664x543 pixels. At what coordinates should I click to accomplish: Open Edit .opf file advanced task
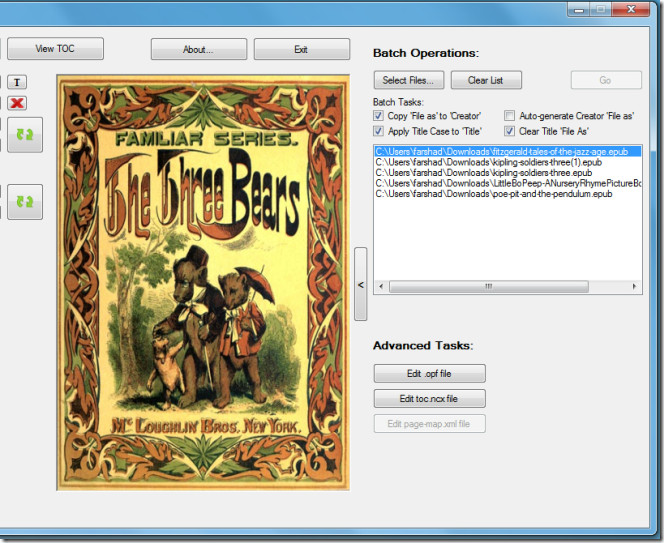429,373
